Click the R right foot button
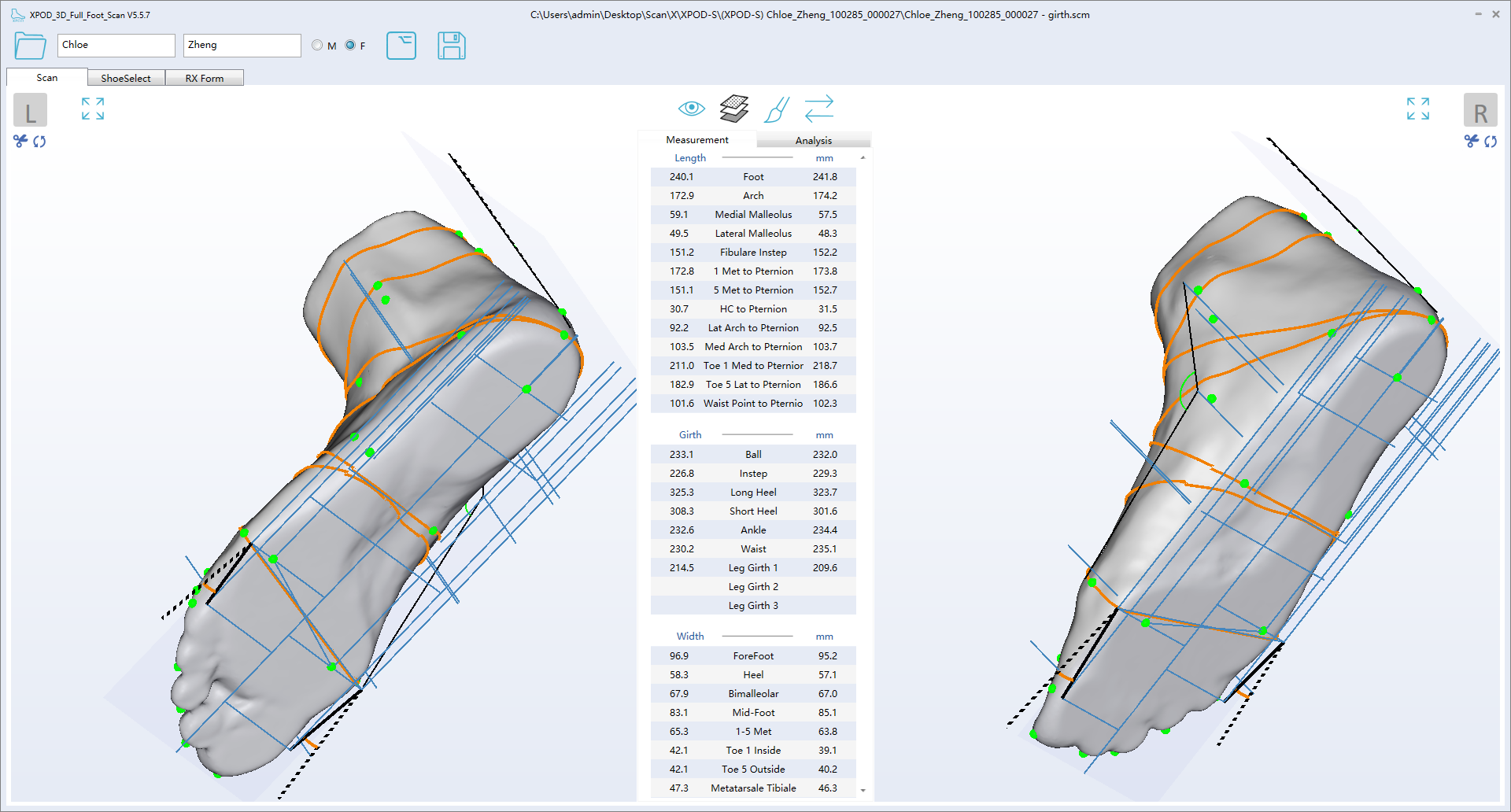Image resolution: width=1511 pixels, height=812 pixels. pos(1480,111)
